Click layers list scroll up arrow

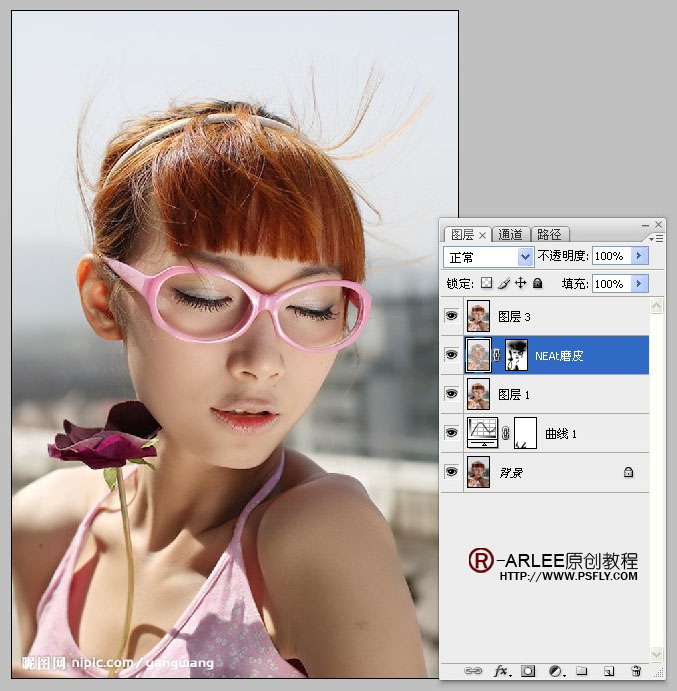point(657,305)
